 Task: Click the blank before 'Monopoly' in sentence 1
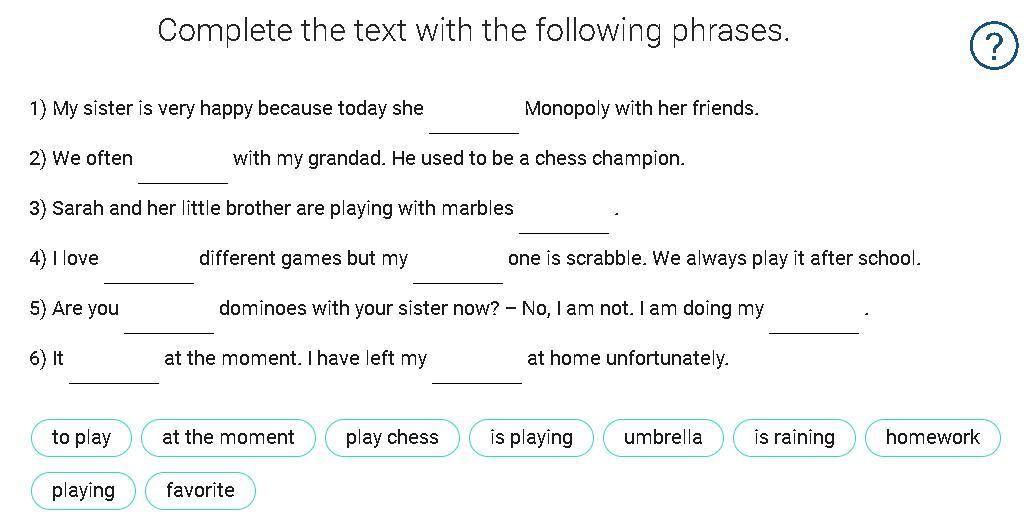tap(474, 116)
